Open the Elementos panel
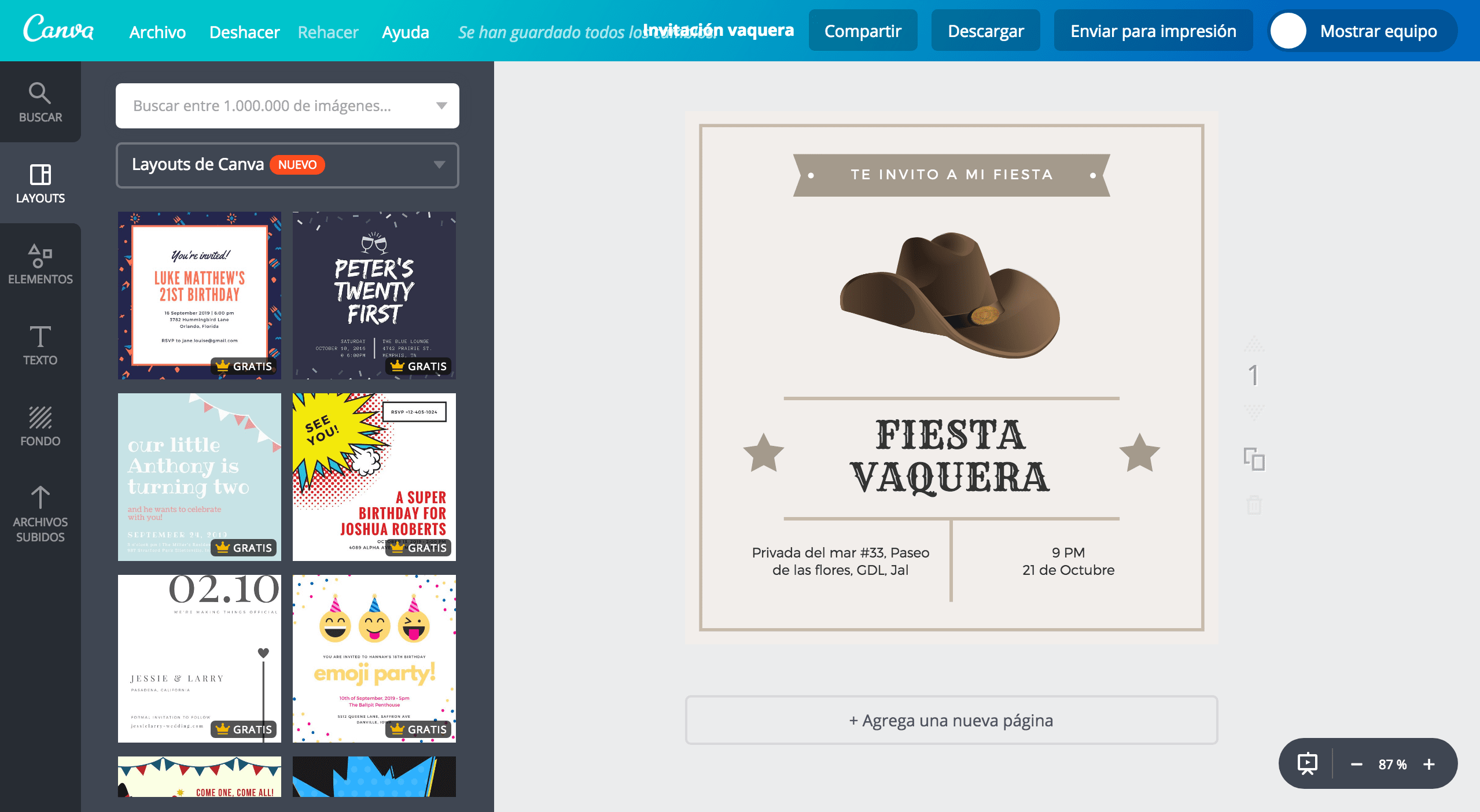The height and width of the screenshot is (812, 1480). (41, 264)
